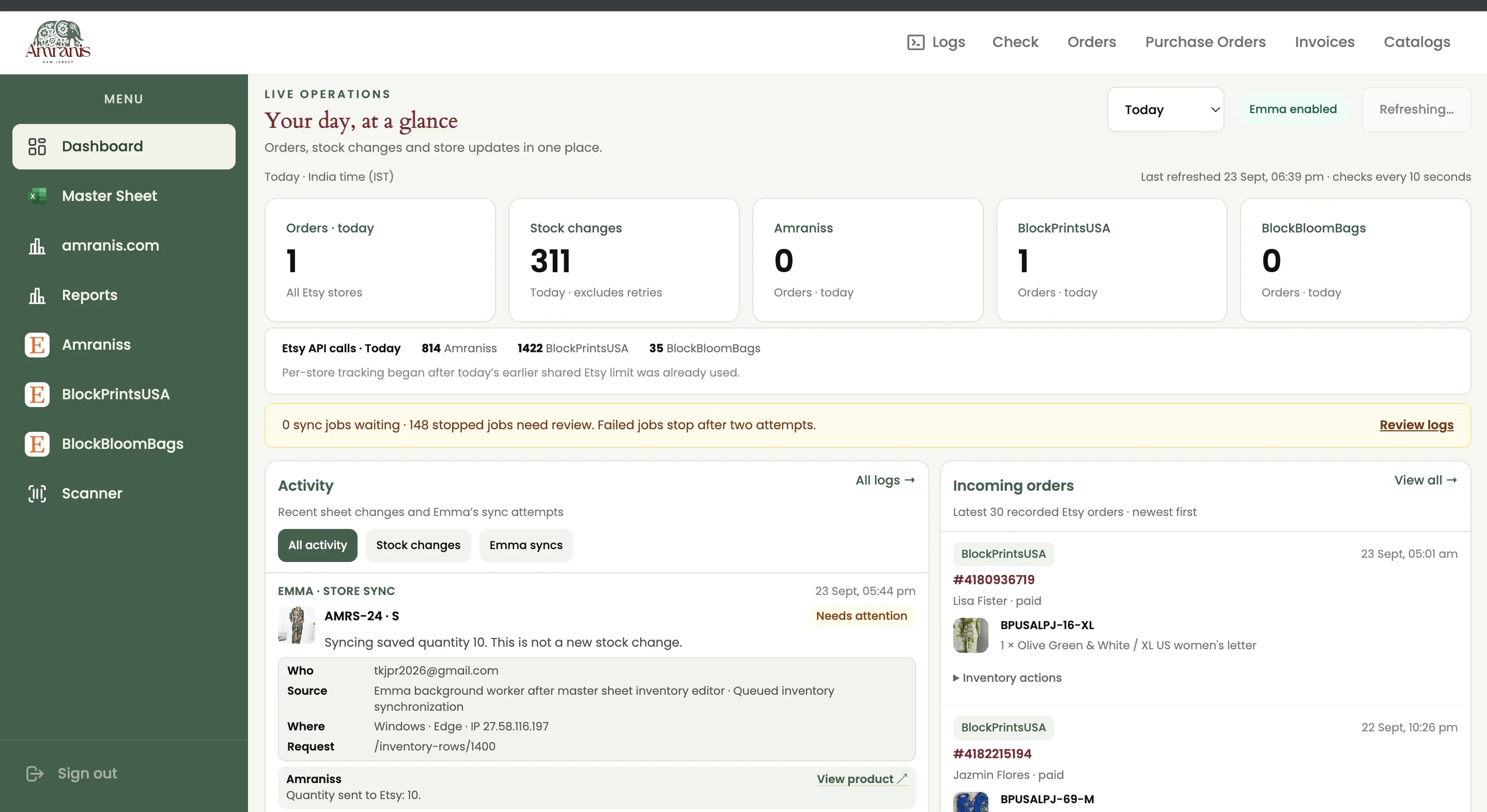The image size is (1487, 812).
Task: Click the AMRS-24 product thumbnail
Action: pos(297,625)
